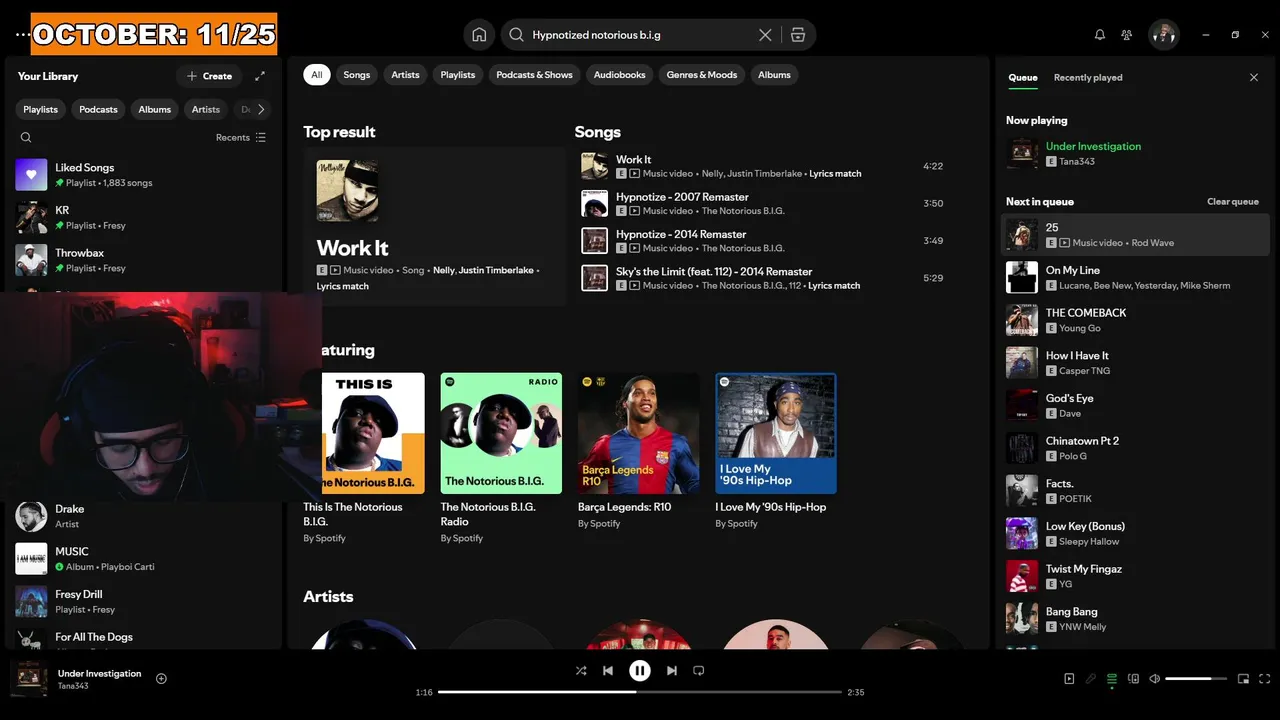
Task: Show more library filter chips arrow
Action: click(261, 110)
